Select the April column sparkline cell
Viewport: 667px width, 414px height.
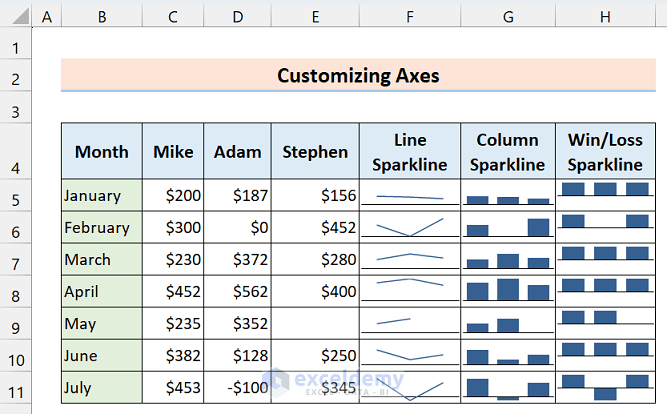pos(509,290)
